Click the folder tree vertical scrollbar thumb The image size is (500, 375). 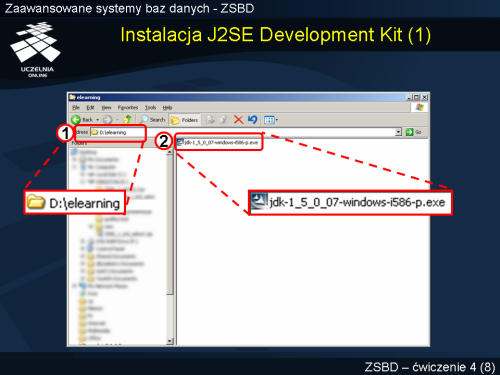[170, 225]
